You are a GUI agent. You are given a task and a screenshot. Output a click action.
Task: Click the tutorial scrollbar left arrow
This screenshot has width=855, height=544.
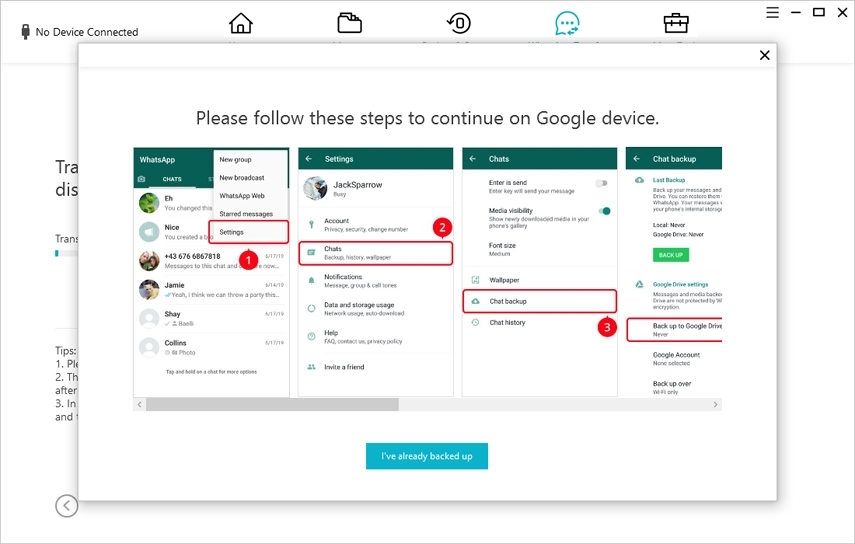coord(140,404)
